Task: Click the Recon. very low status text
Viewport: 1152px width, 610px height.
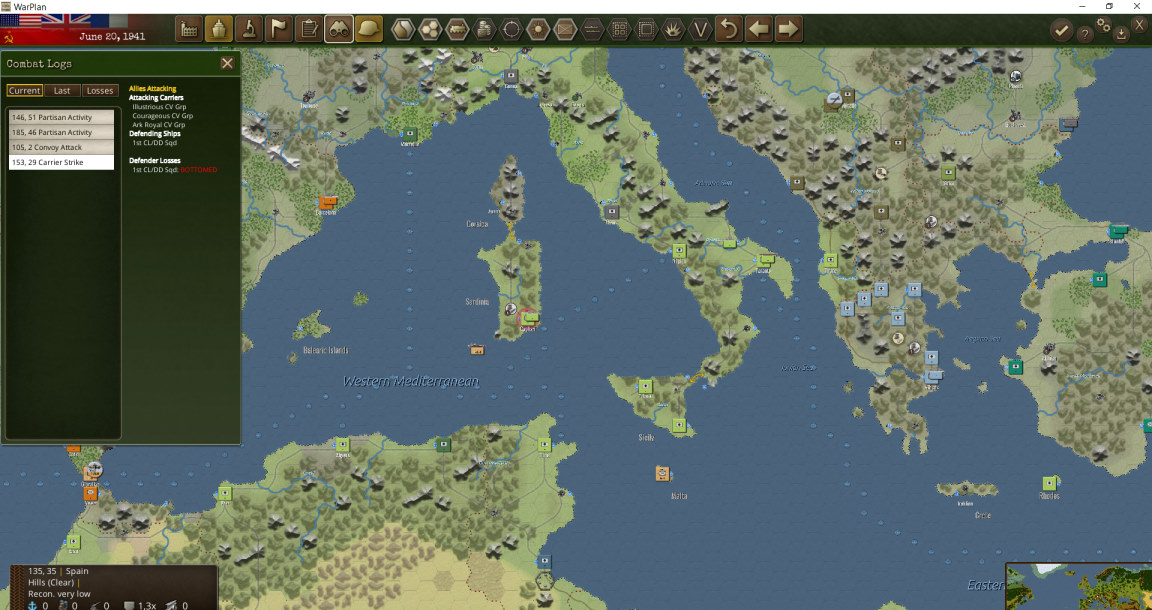Action: point(60,594)
